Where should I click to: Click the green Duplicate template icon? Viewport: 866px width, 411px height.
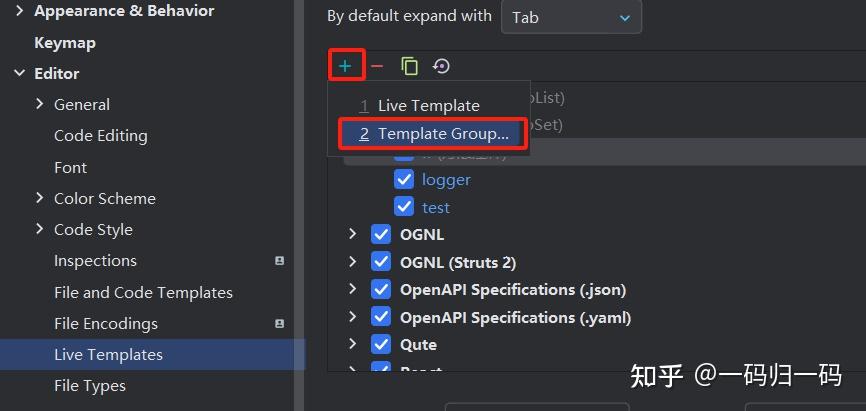[x=409, y=66]
